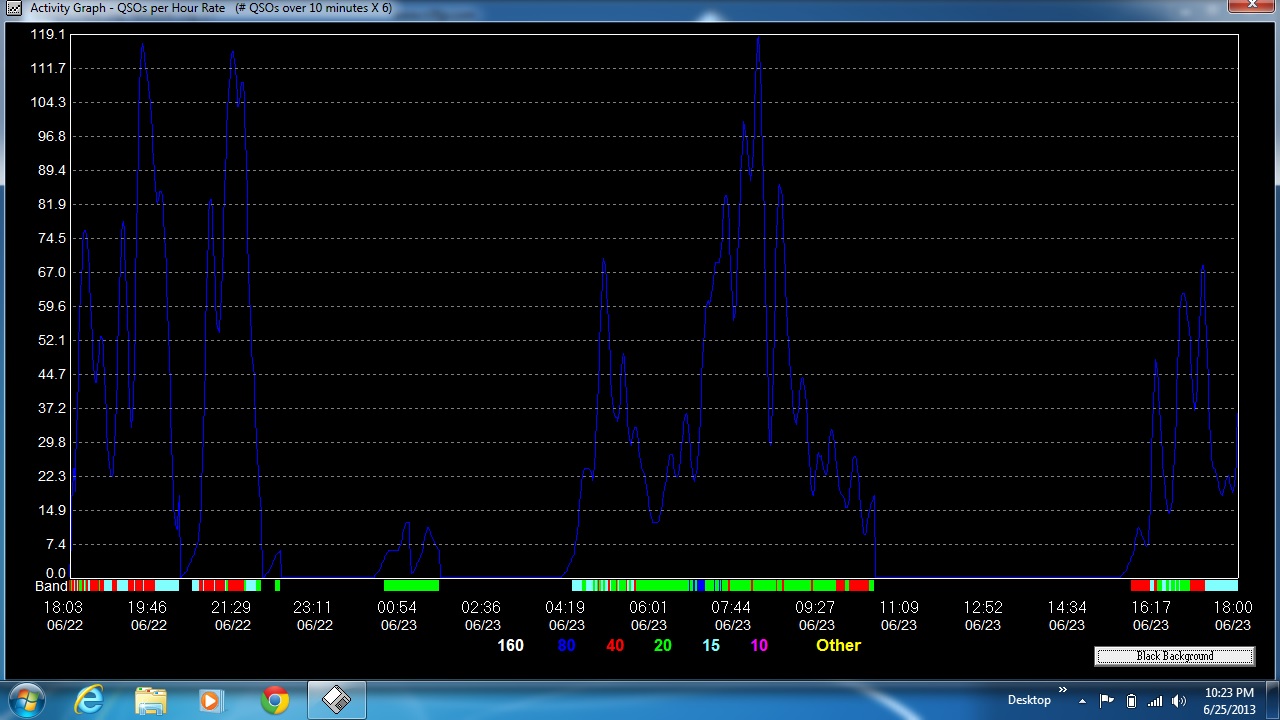Open Windows Media Player from the taskbar
The height and width of the screenshot is (720, 1280).
(x=212, y=700)
